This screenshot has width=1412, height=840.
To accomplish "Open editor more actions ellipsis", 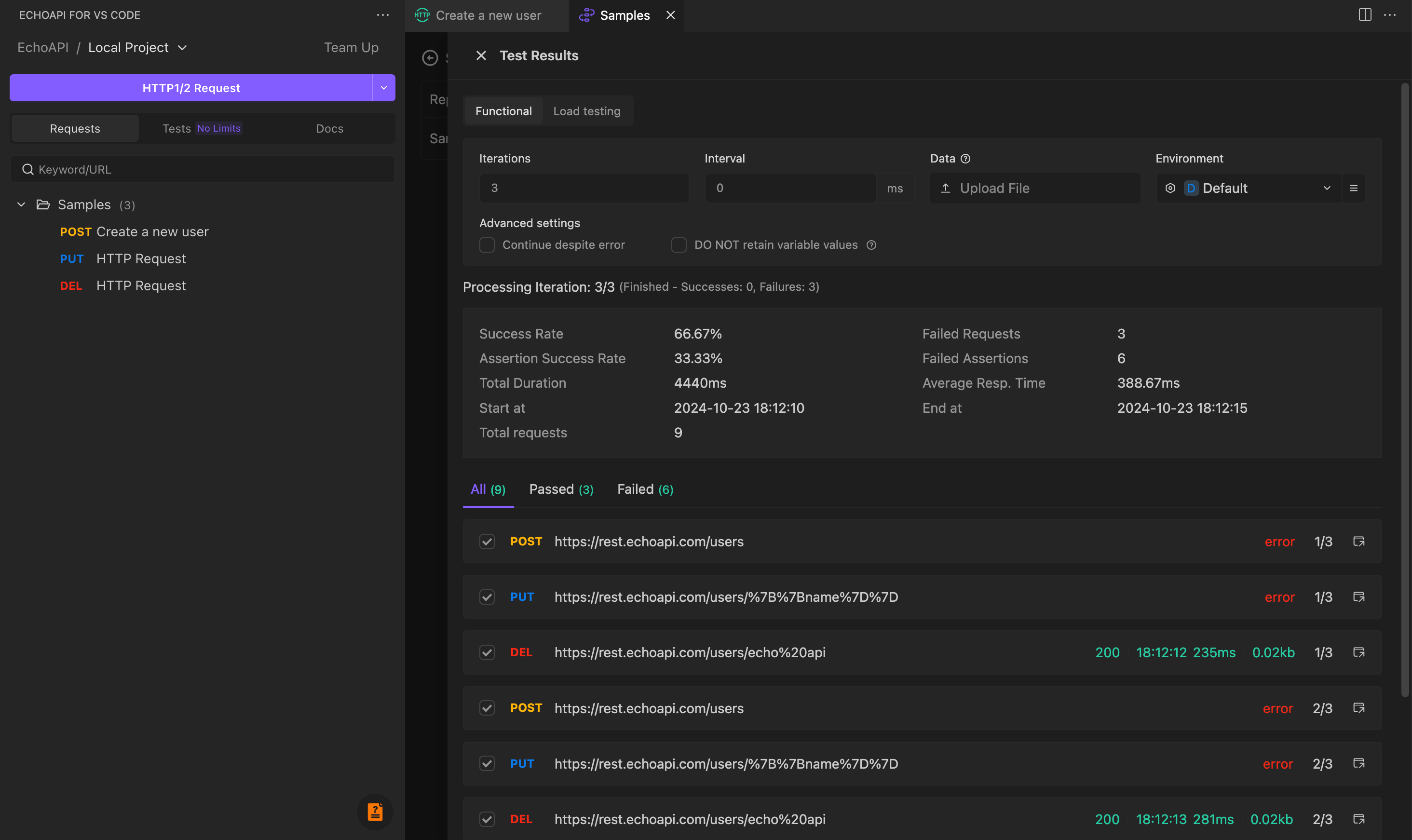I will (x=1389, y=15).
